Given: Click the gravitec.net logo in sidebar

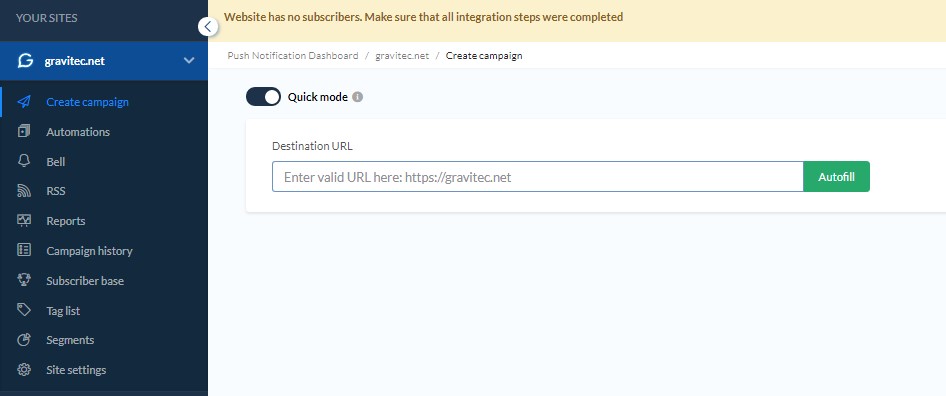Looking at the screenshot, I should (25, 60).
